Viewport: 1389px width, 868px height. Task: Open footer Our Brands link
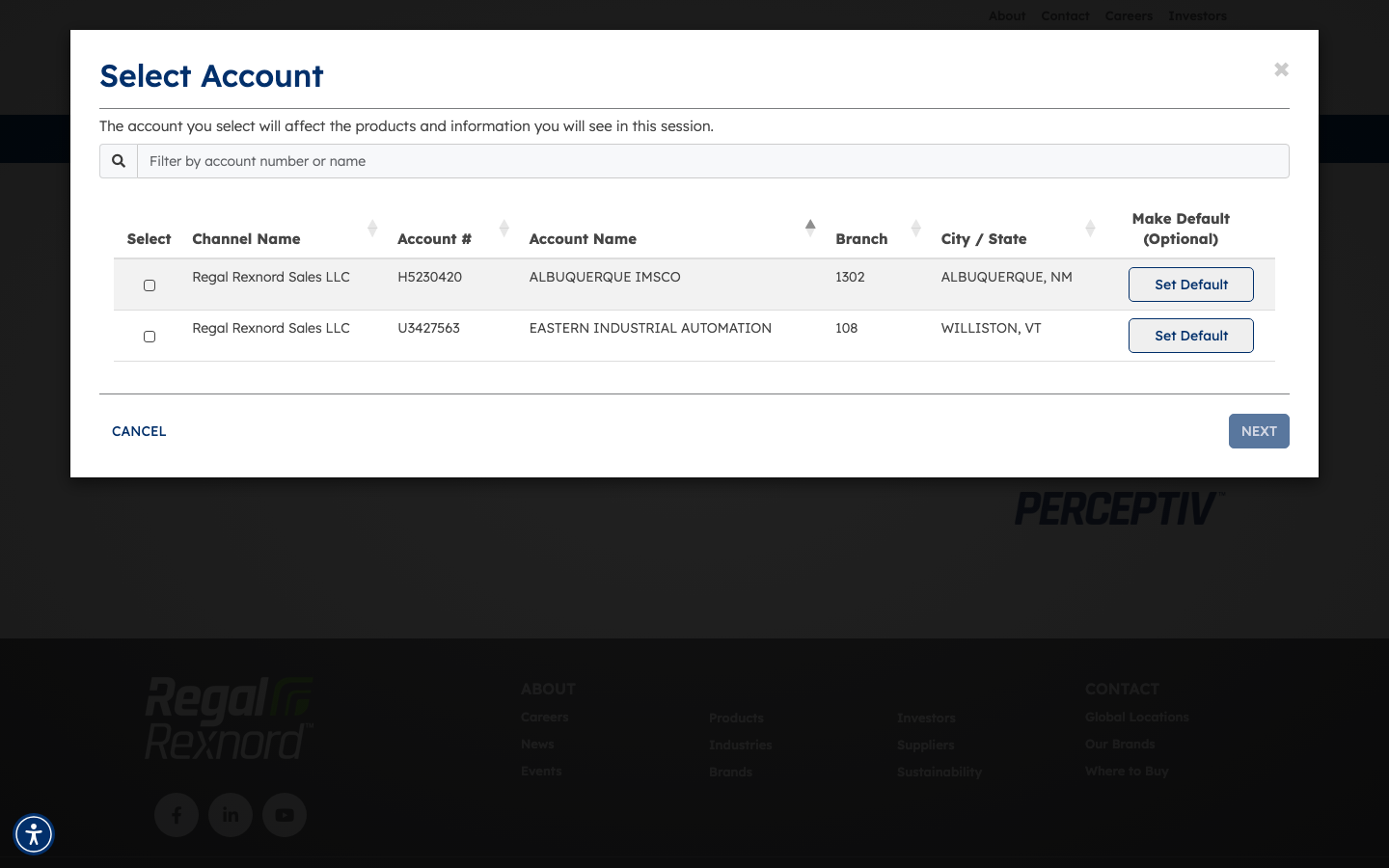[x=1120, y=744]
